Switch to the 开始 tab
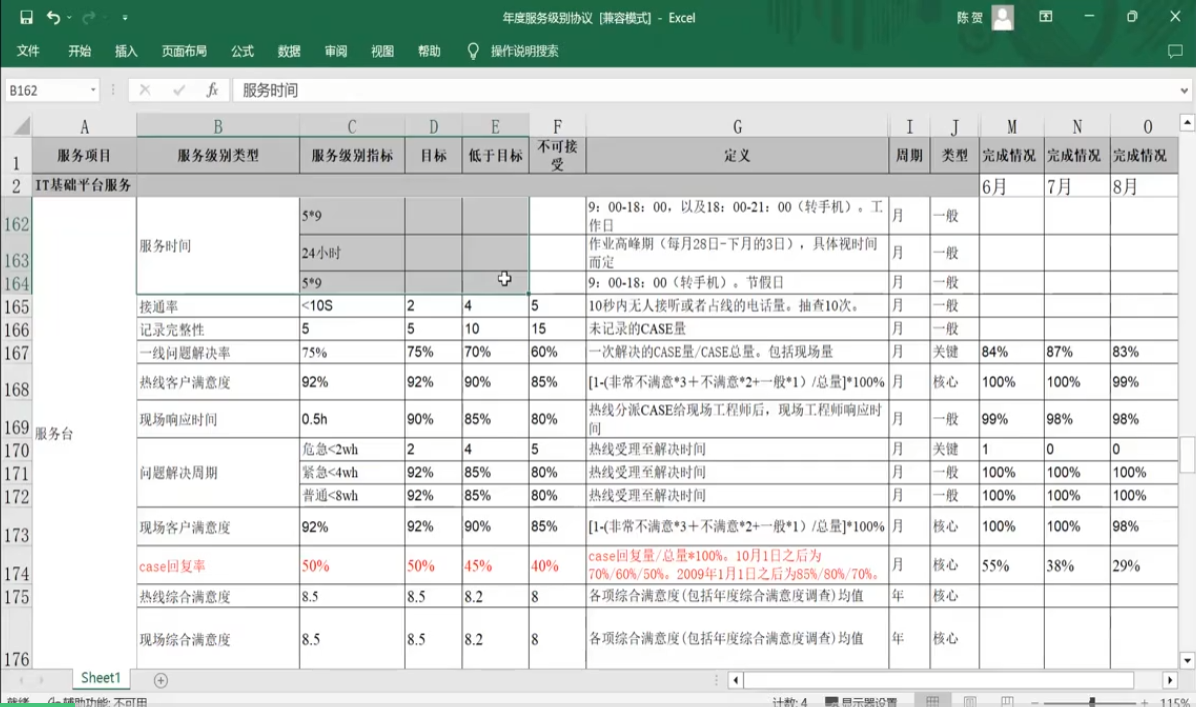This screenshot has height=707, width=1196. [79, 51]
